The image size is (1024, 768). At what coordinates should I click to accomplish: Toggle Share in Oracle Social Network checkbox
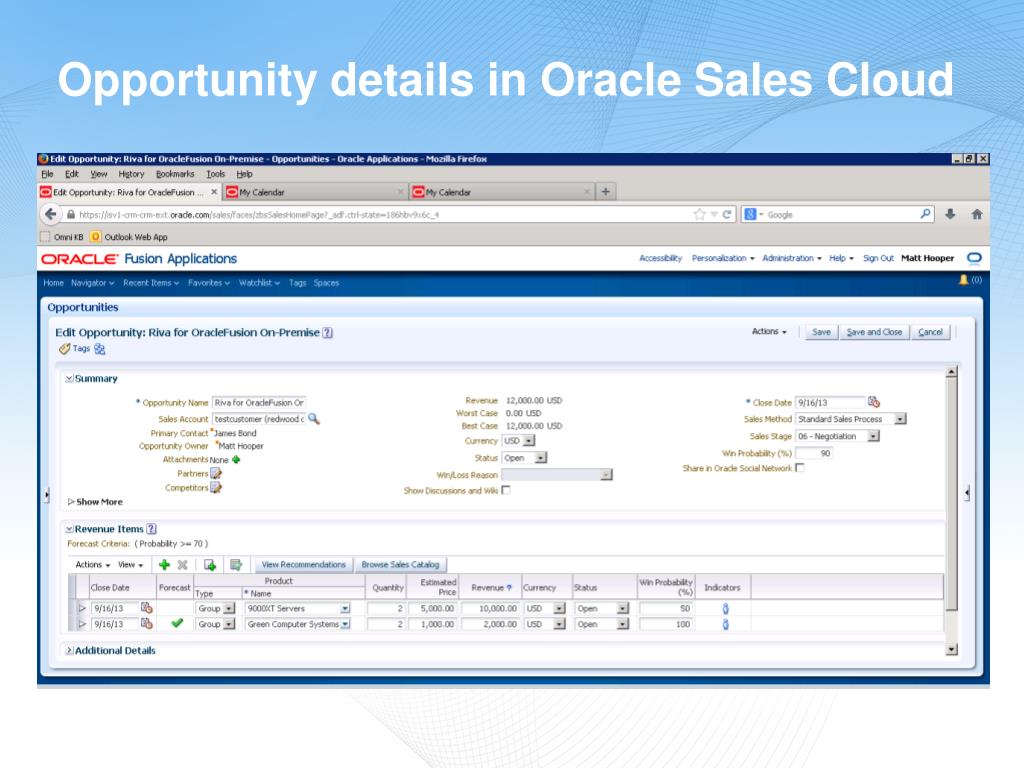point(800,468)
